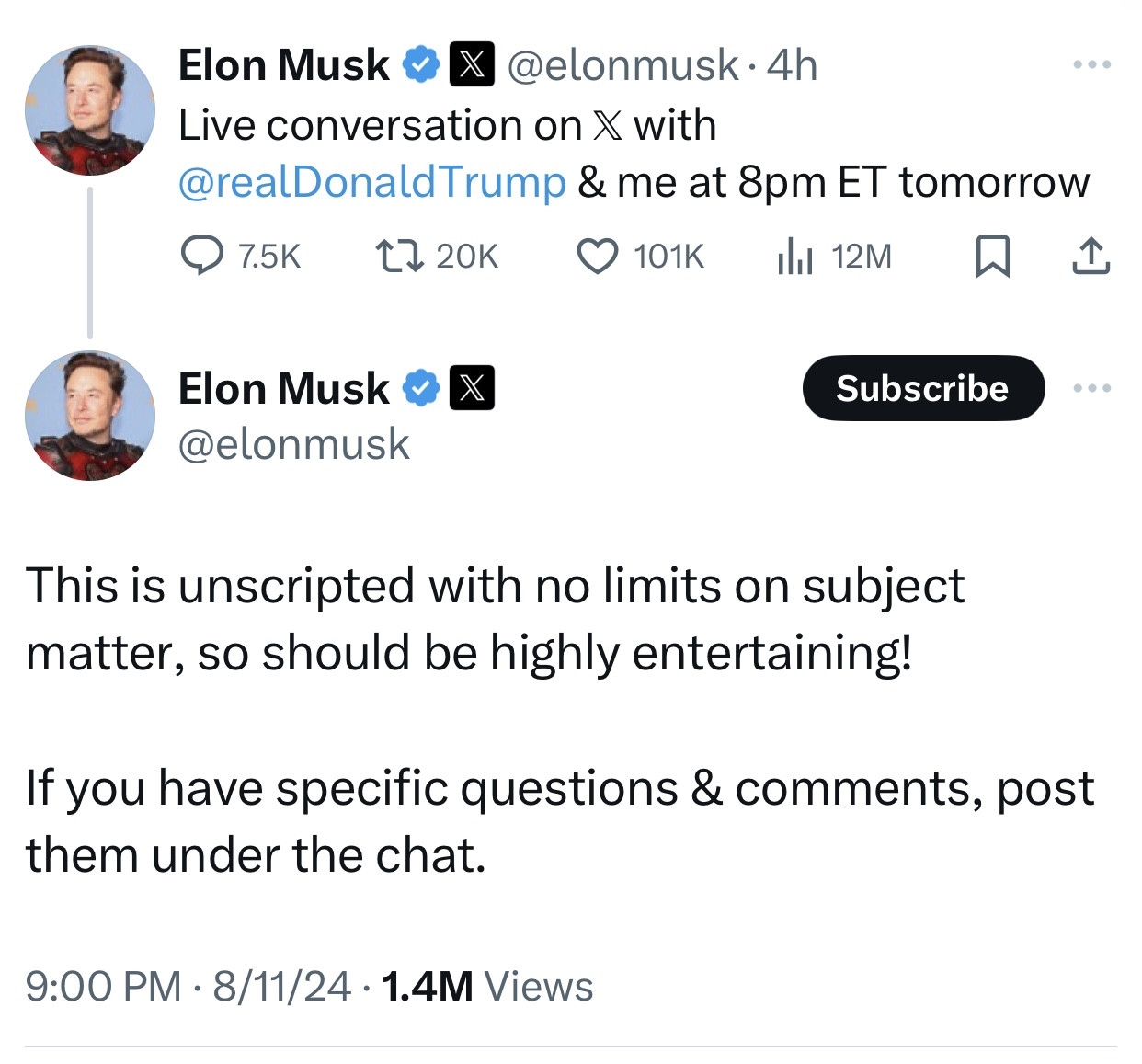Image resolution: width=1142 pixels, height=1064 pixels.
Task: Open the @elonmusk handle under second name
Action: click(293, 444)
